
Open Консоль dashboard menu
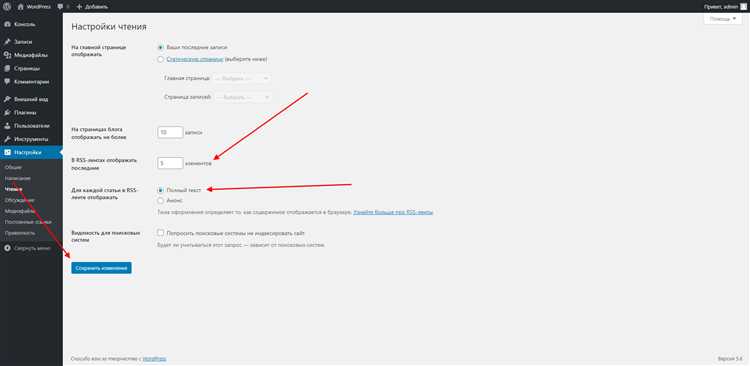pos(31,24)
